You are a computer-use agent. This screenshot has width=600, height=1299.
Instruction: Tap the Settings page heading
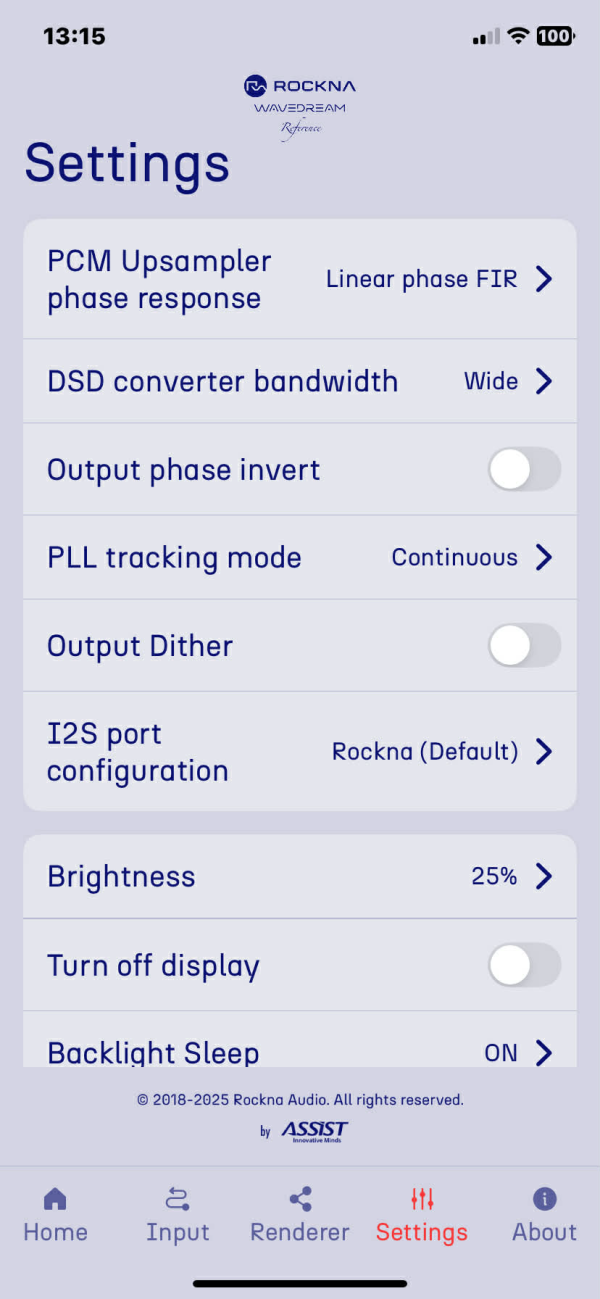pos(127,163)
